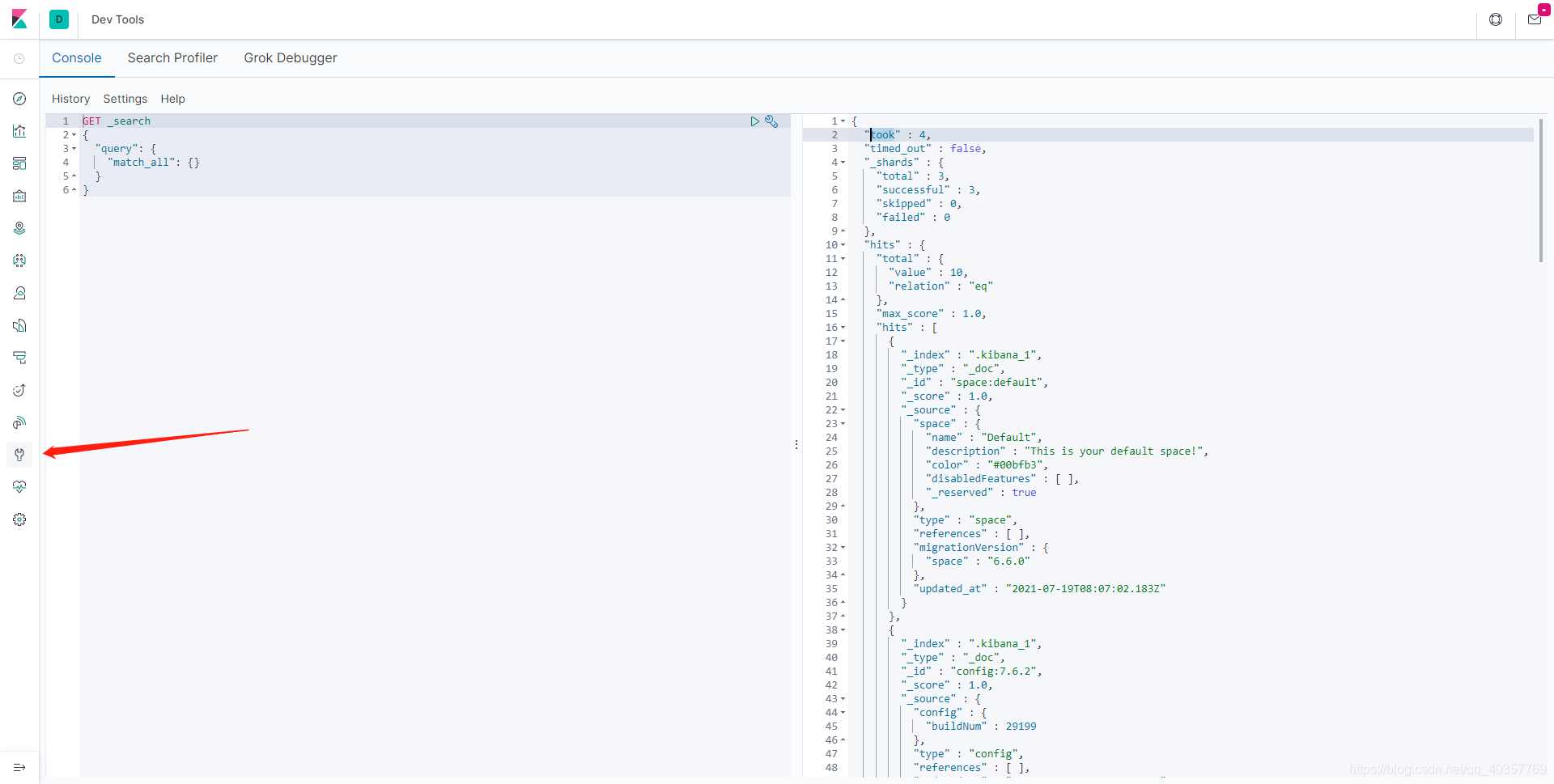Expand the side navigation menu
Screen dimensions: 1554x784
point(19,767)
